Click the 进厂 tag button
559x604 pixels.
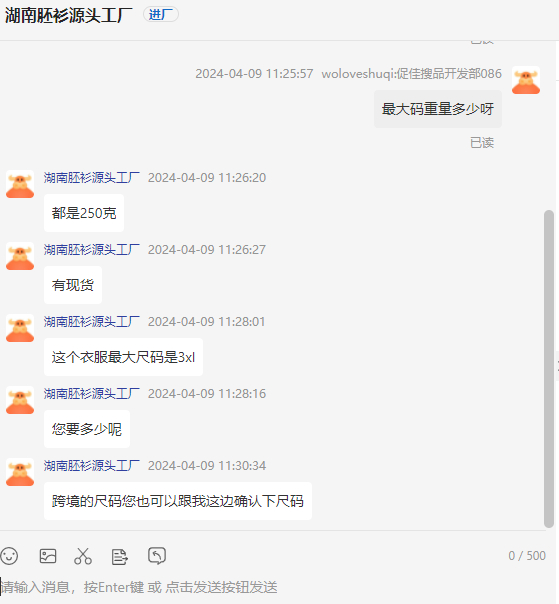point(161,15)
